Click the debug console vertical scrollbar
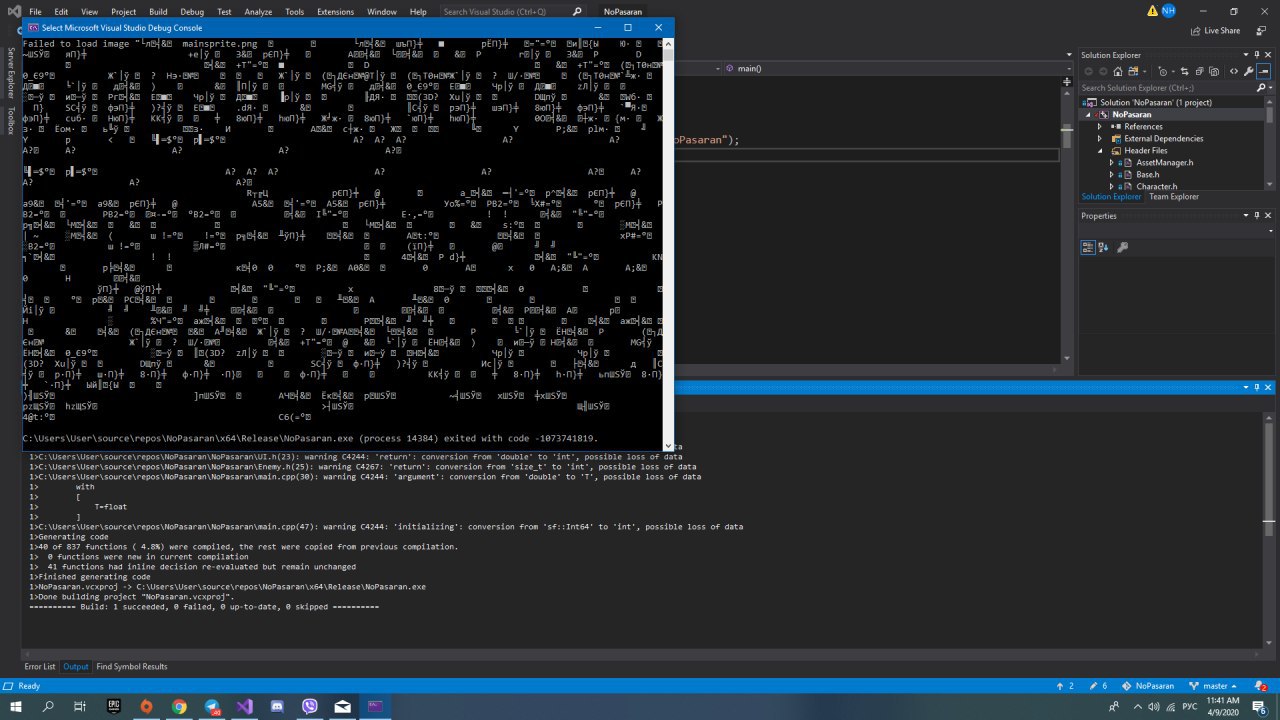The height and width of the screenshot is (720, 1280). coord(666,244)
